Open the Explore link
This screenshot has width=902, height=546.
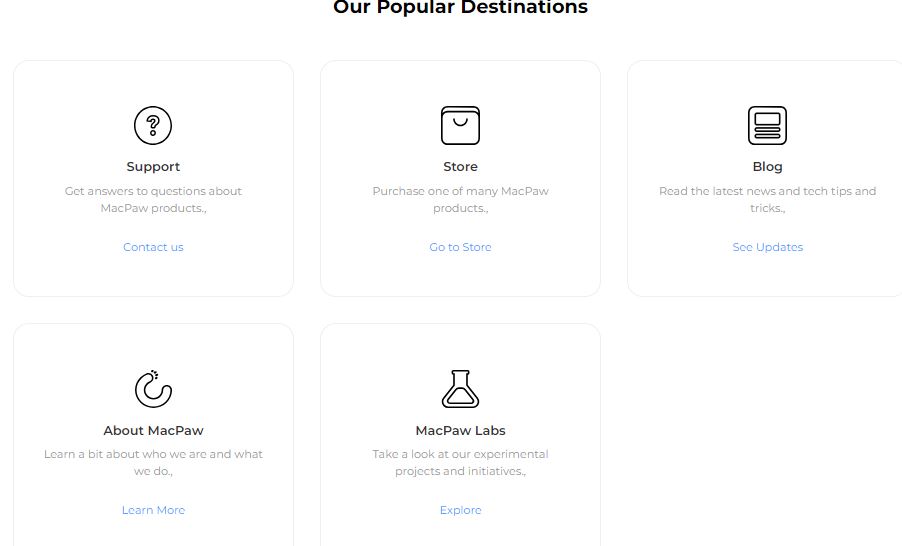tap(460, 510)
